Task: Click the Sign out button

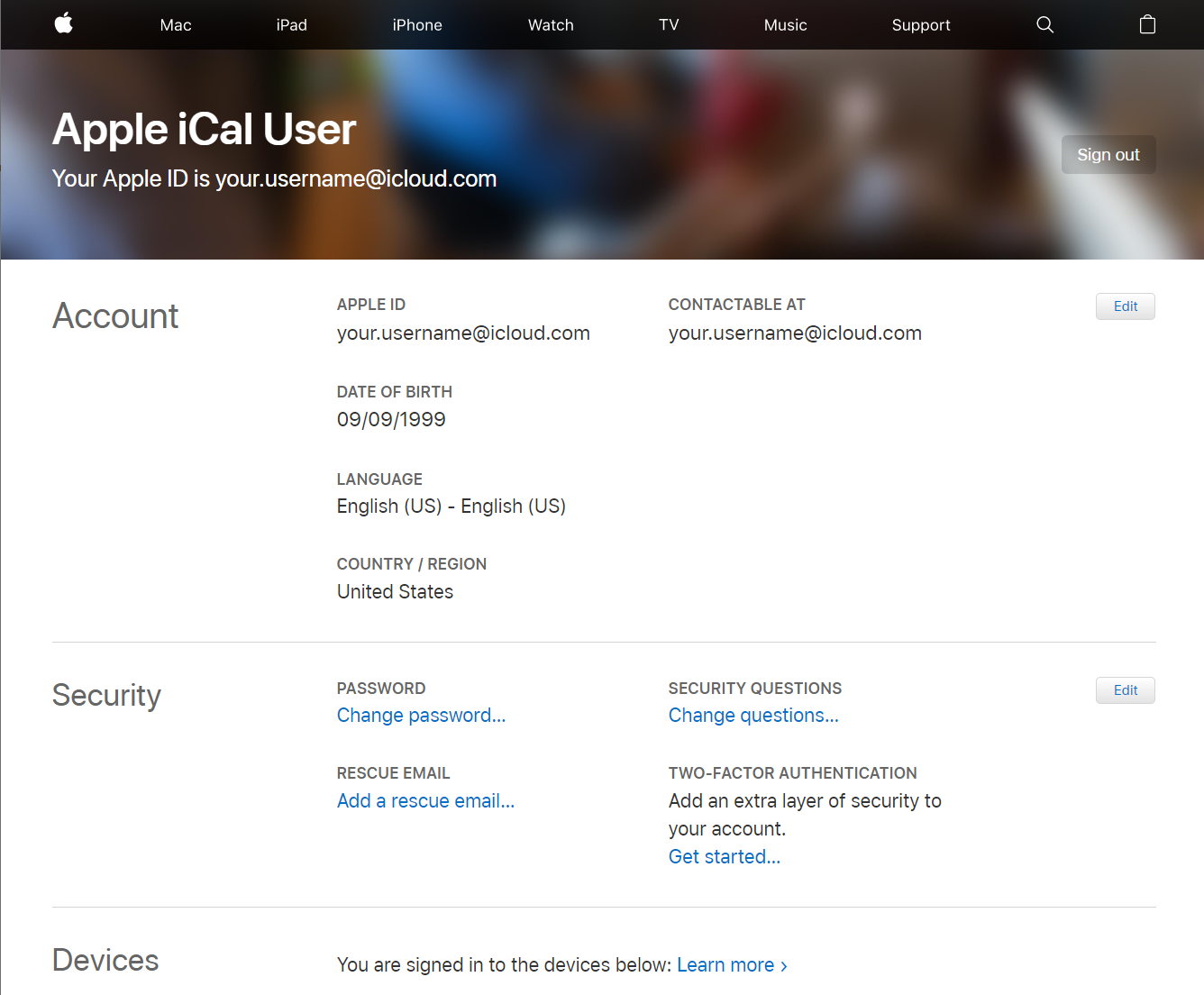Action: click(1108, 154)
